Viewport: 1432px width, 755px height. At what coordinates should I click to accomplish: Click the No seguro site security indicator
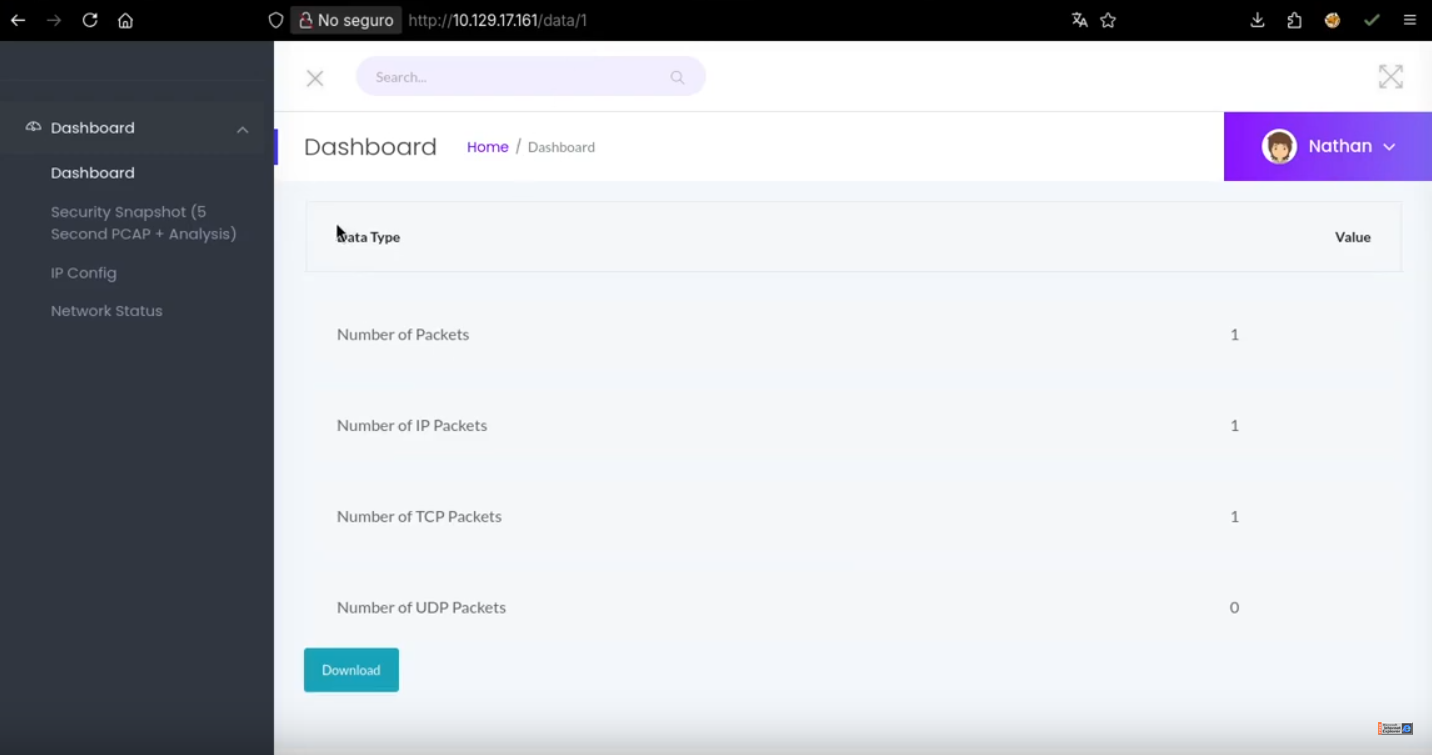346,20
